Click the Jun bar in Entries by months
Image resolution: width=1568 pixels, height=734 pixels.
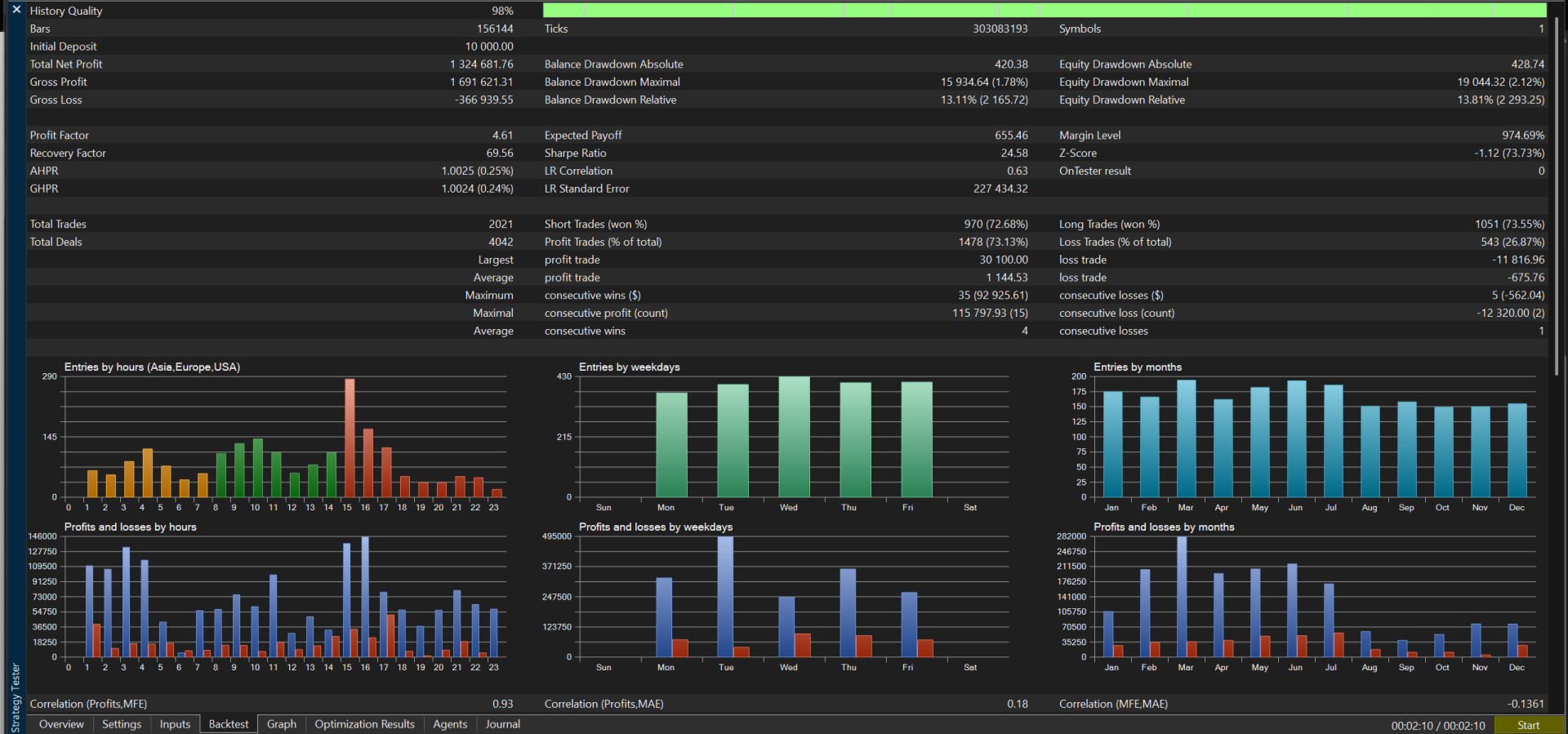1297,438
